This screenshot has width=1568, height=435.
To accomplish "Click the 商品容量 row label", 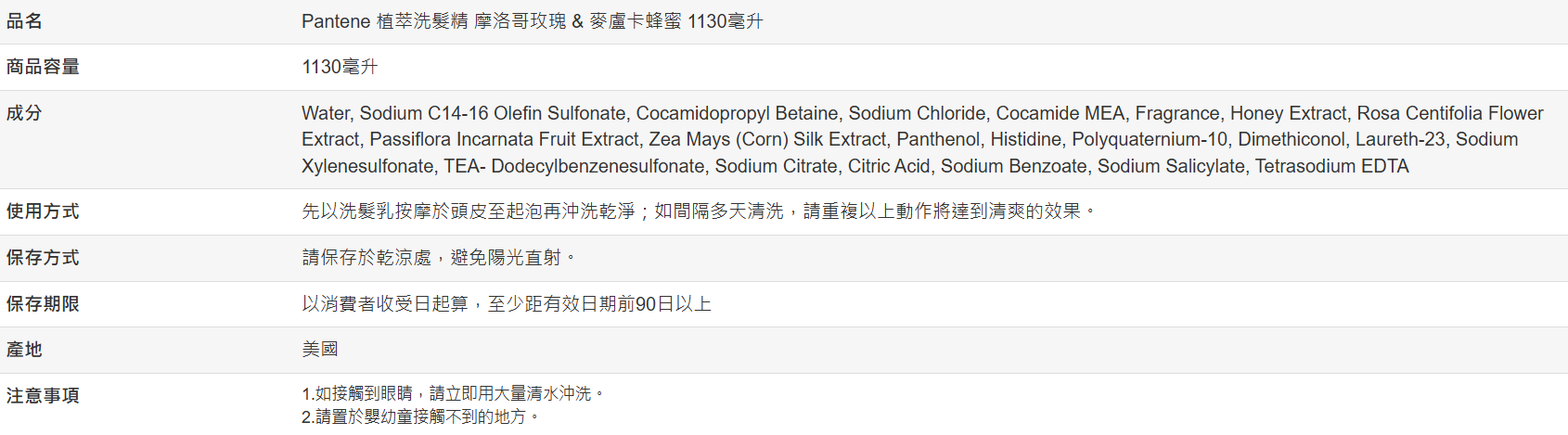I will 43,67.
